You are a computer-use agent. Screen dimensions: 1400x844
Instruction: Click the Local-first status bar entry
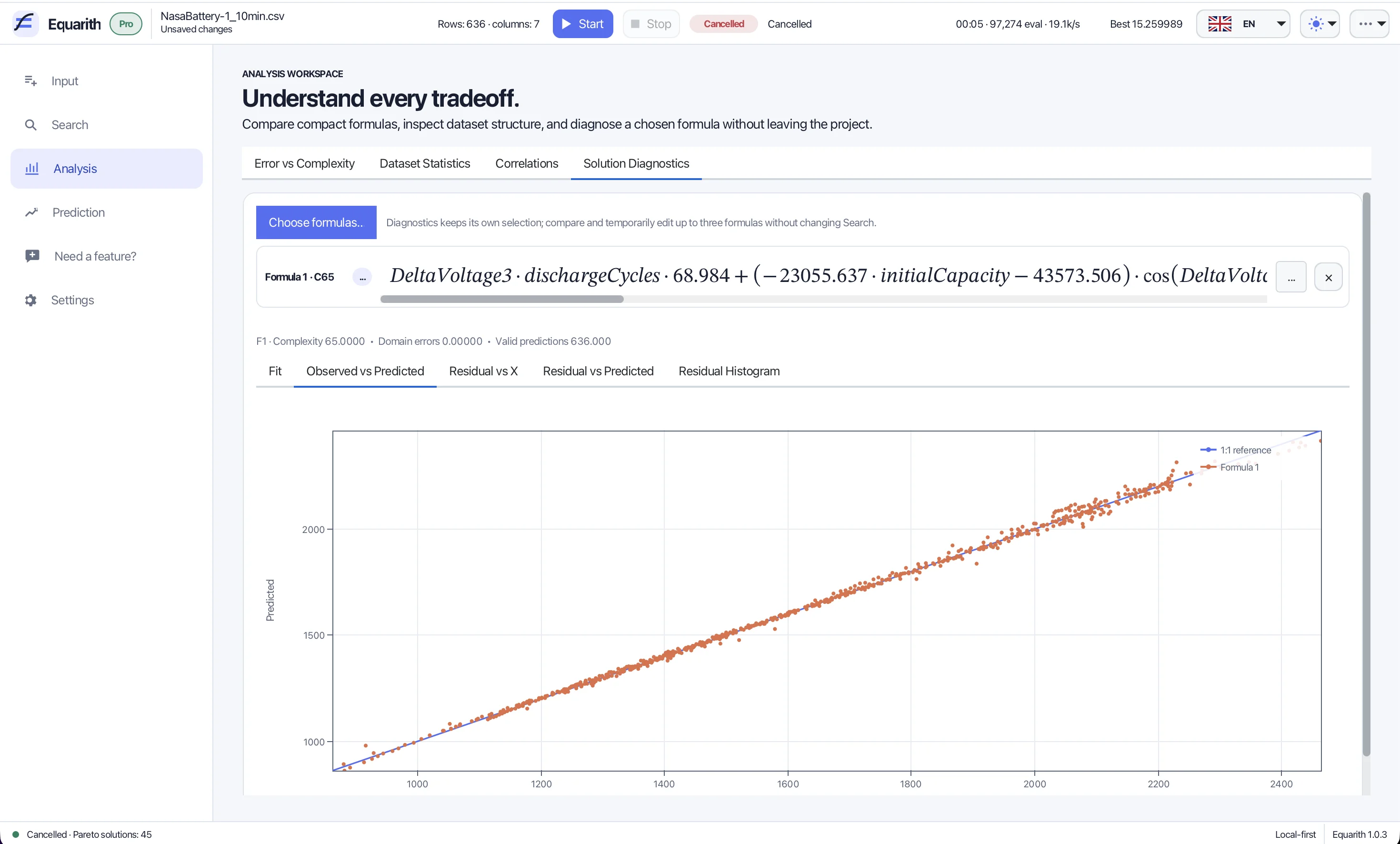pos(1295,834)
